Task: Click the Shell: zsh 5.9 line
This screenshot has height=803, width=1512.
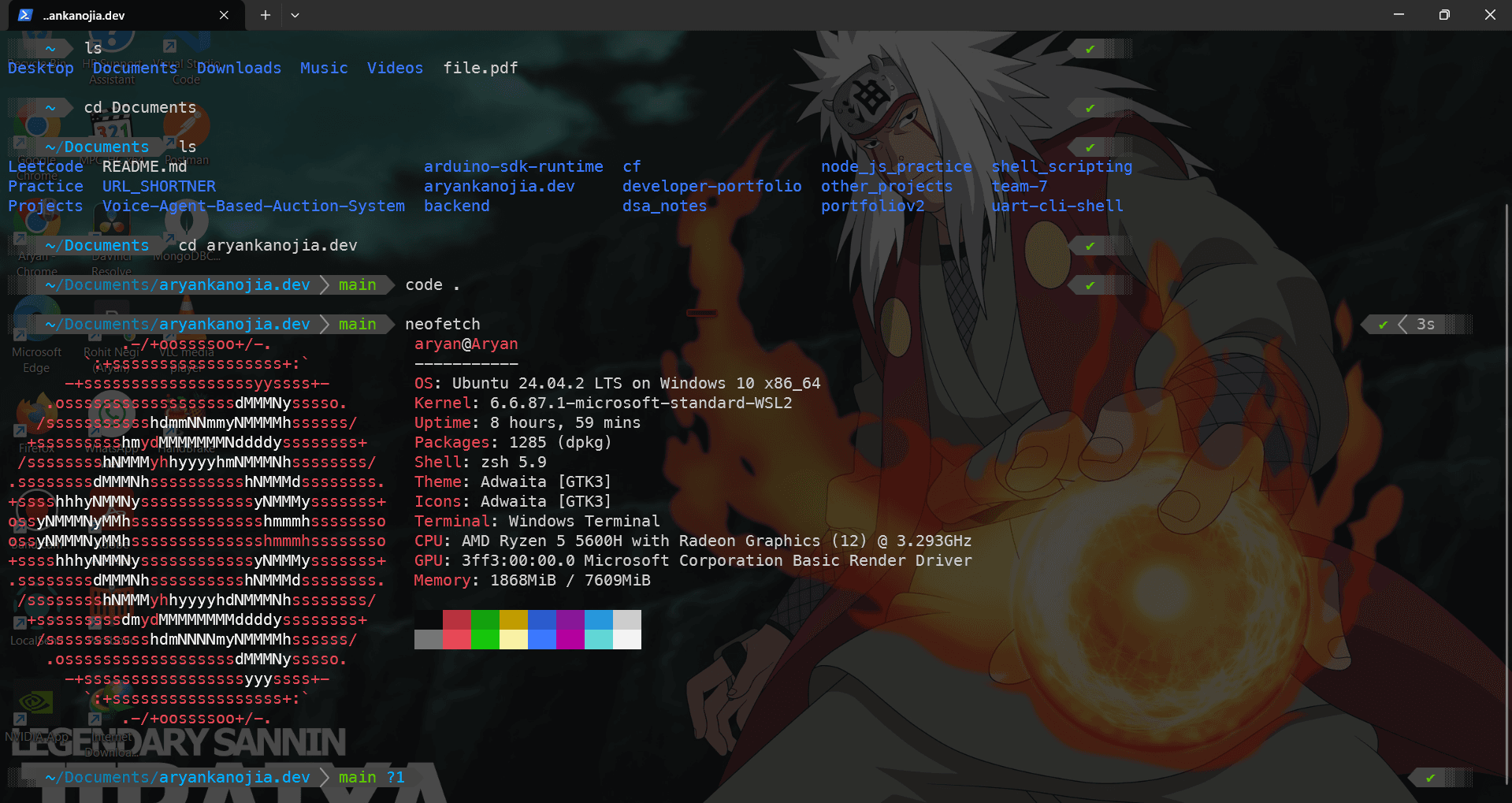Action: [x=481, y=462]
